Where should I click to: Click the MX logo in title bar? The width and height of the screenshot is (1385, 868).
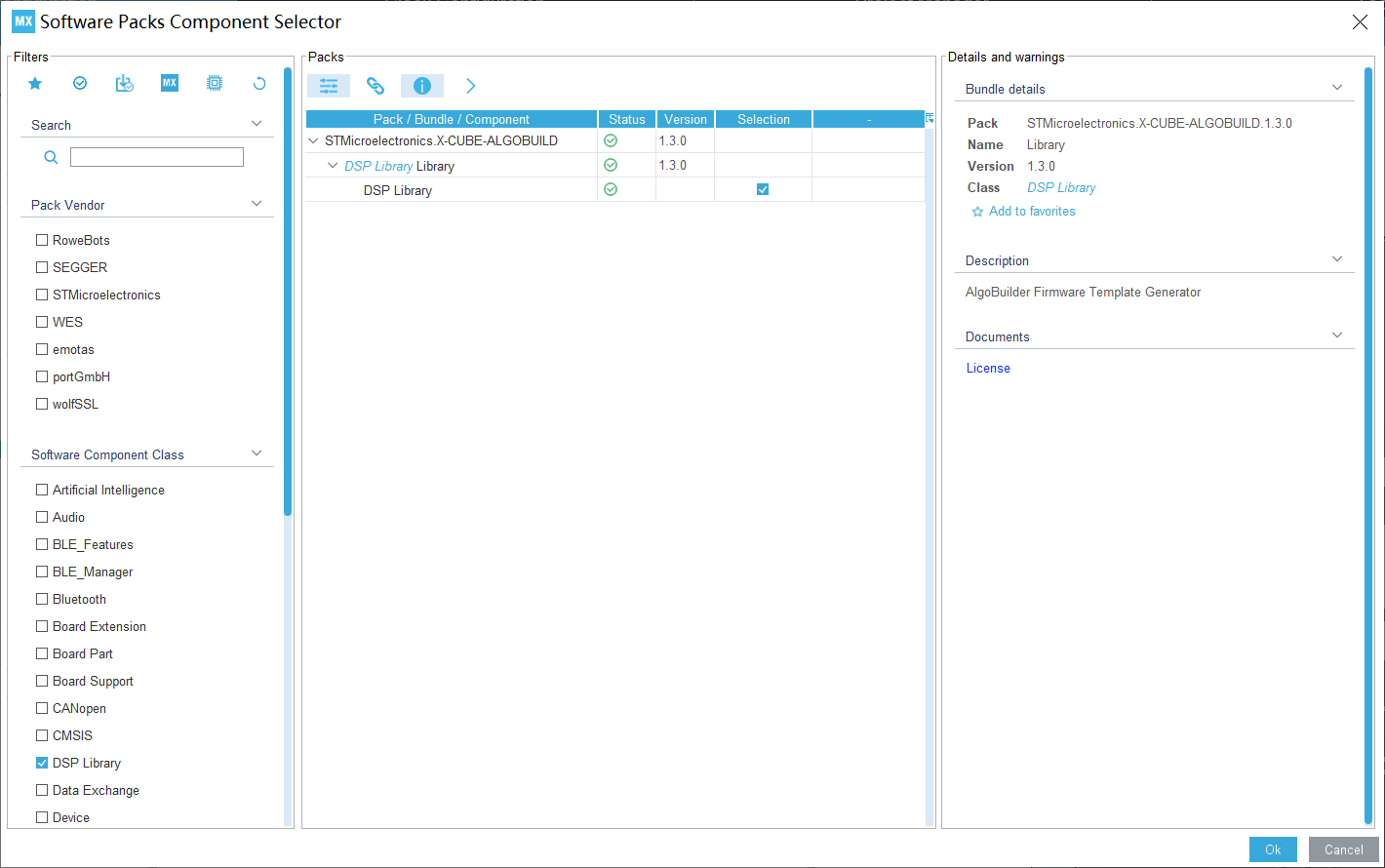(23, 21)
